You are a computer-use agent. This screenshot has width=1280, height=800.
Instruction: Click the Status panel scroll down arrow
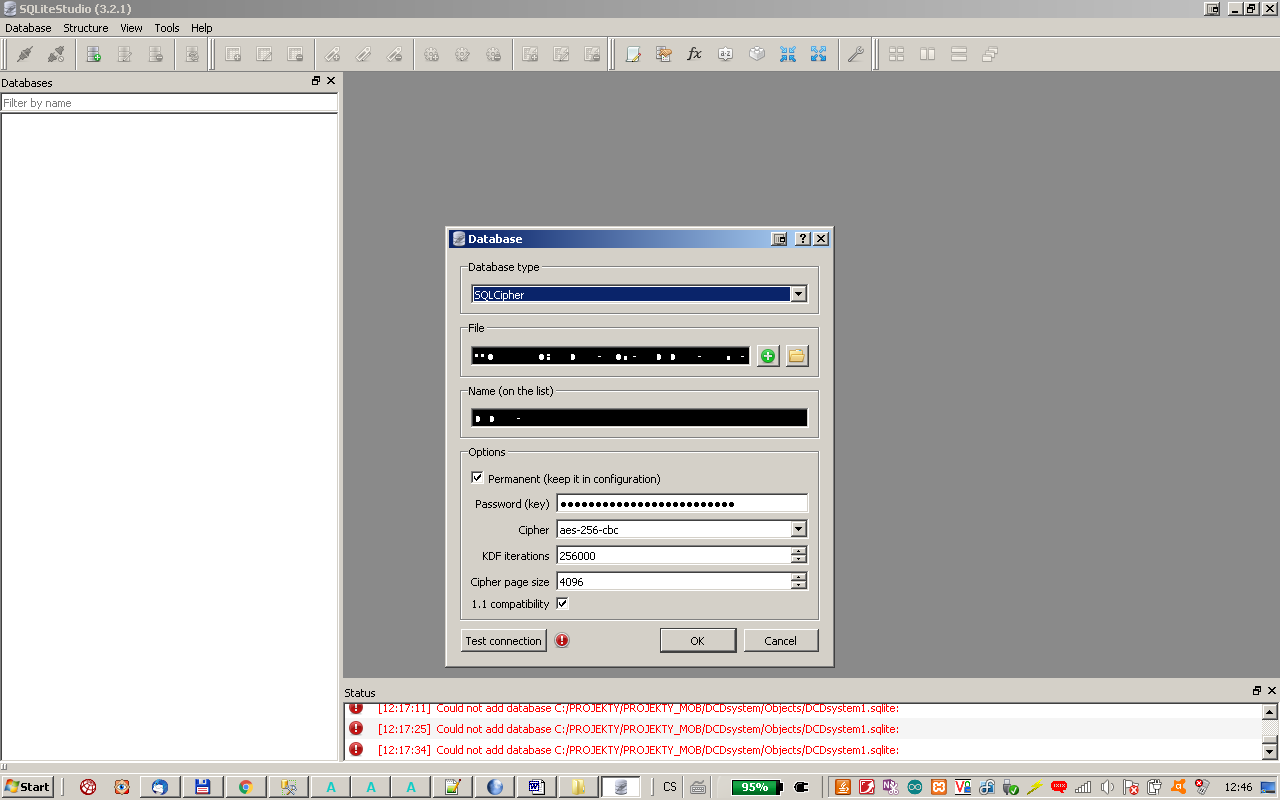pyautogui.click(x=1270, y=751)
